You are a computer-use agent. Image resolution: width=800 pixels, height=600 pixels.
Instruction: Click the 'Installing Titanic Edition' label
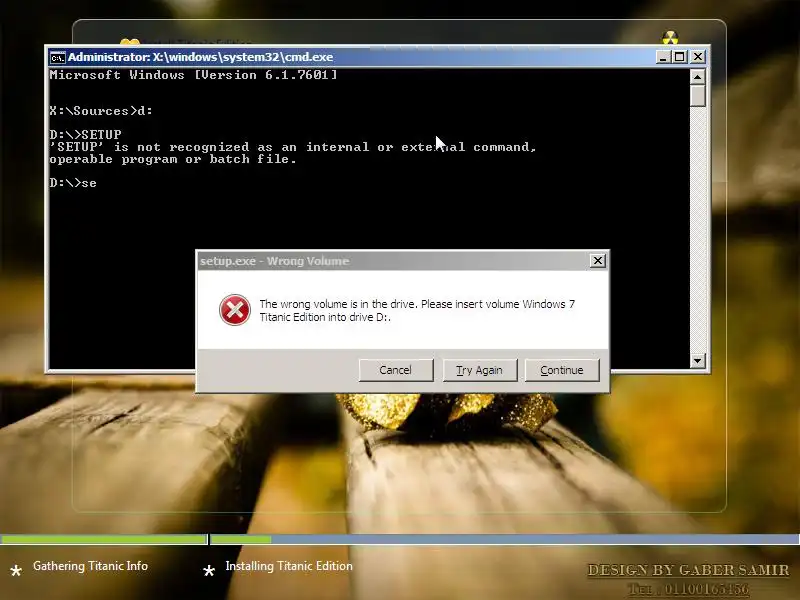(x=289, y=566)
